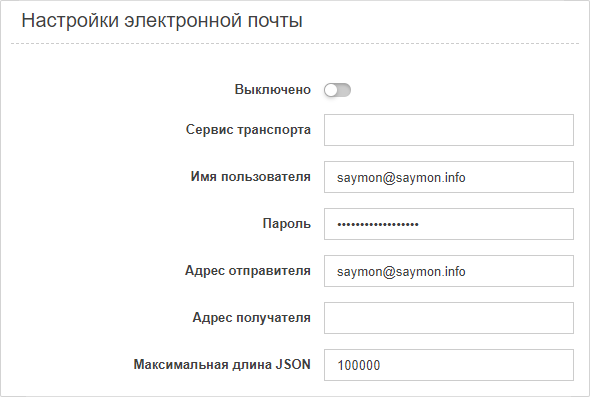Click the Пароль label text
This screenshot has height=397, width=590.
286,224
